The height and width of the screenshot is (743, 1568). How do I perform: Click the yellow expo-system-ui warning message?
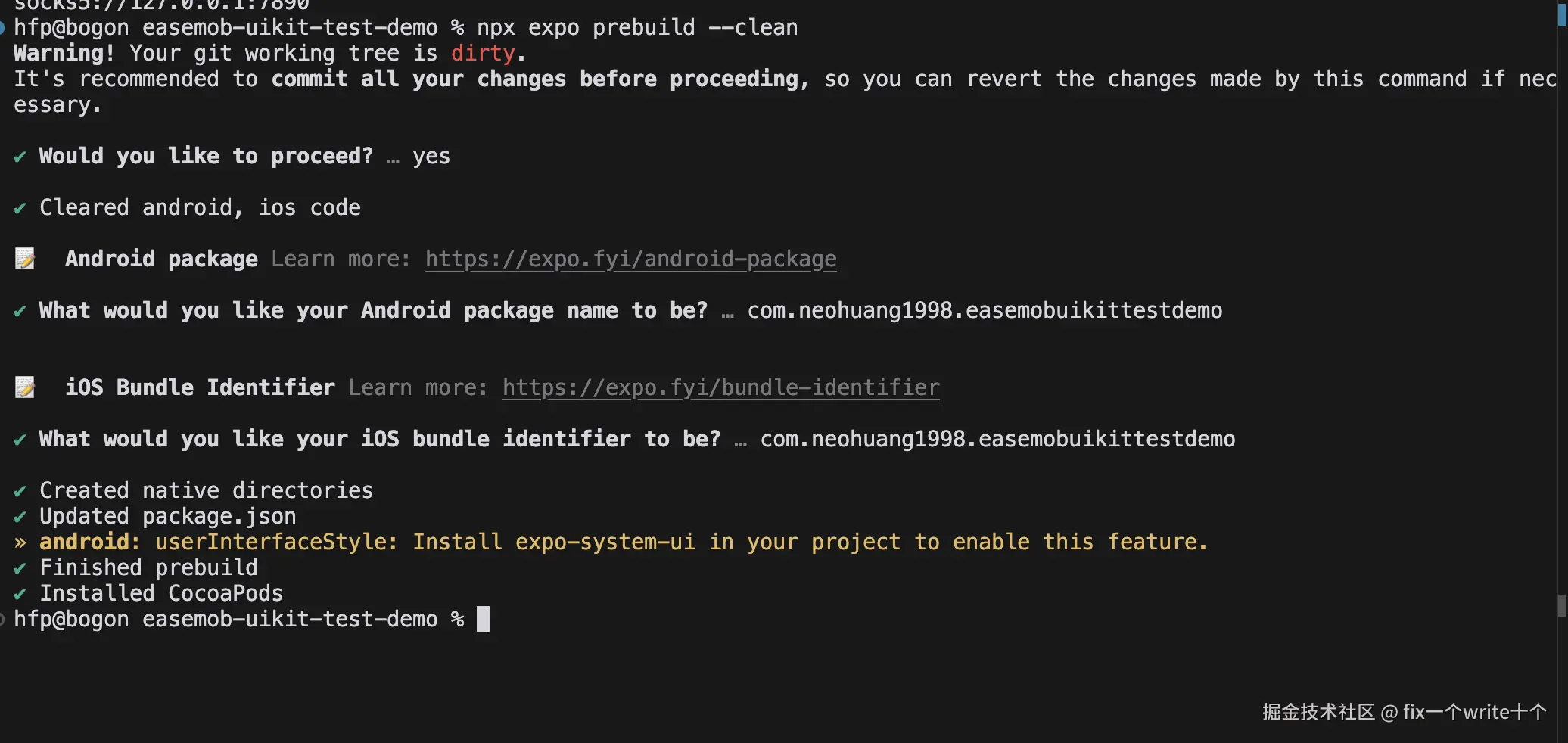click(x=680, y=542)
